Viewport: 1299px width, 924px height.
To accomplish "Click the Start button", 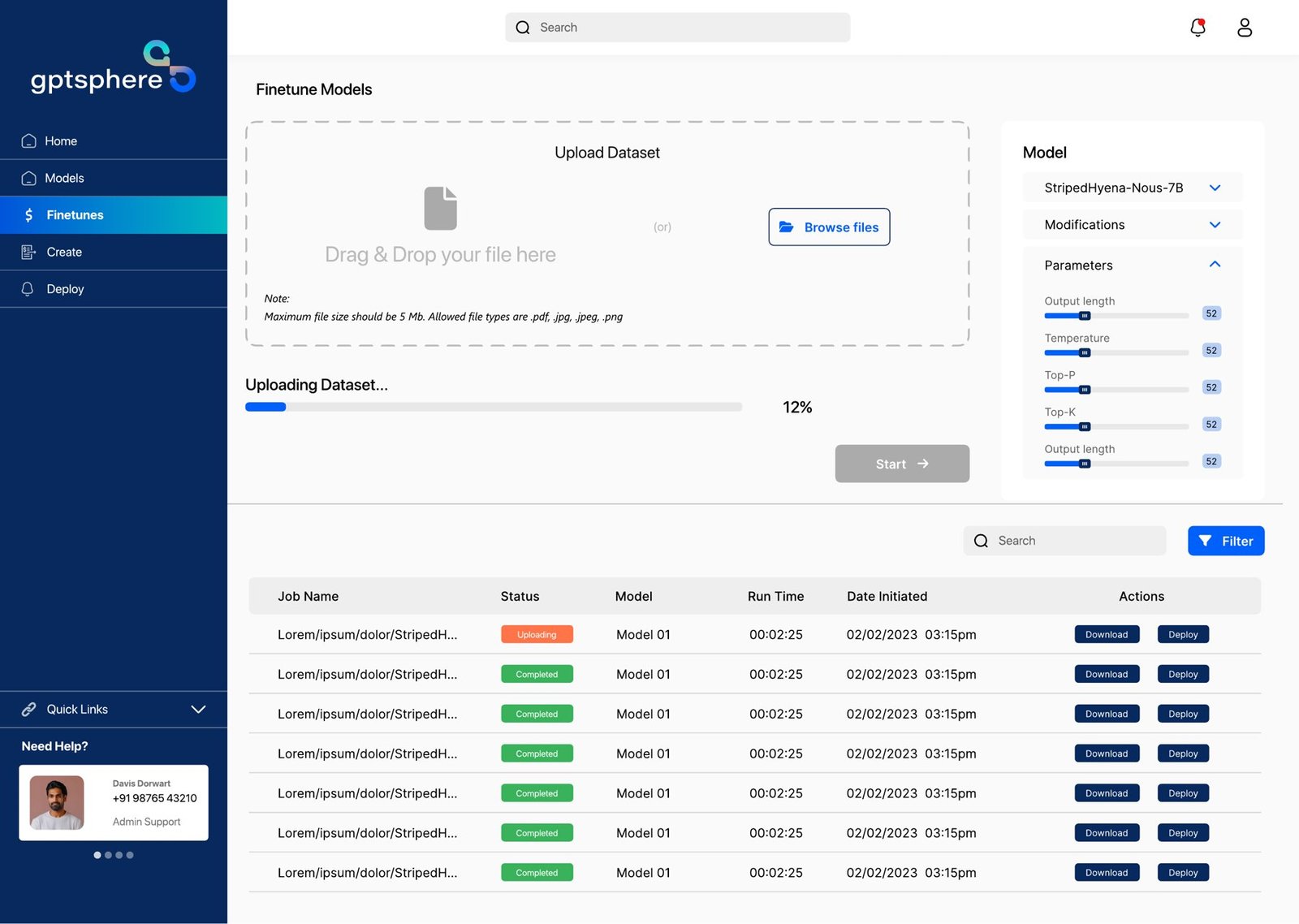I will (x=902, y=464).
